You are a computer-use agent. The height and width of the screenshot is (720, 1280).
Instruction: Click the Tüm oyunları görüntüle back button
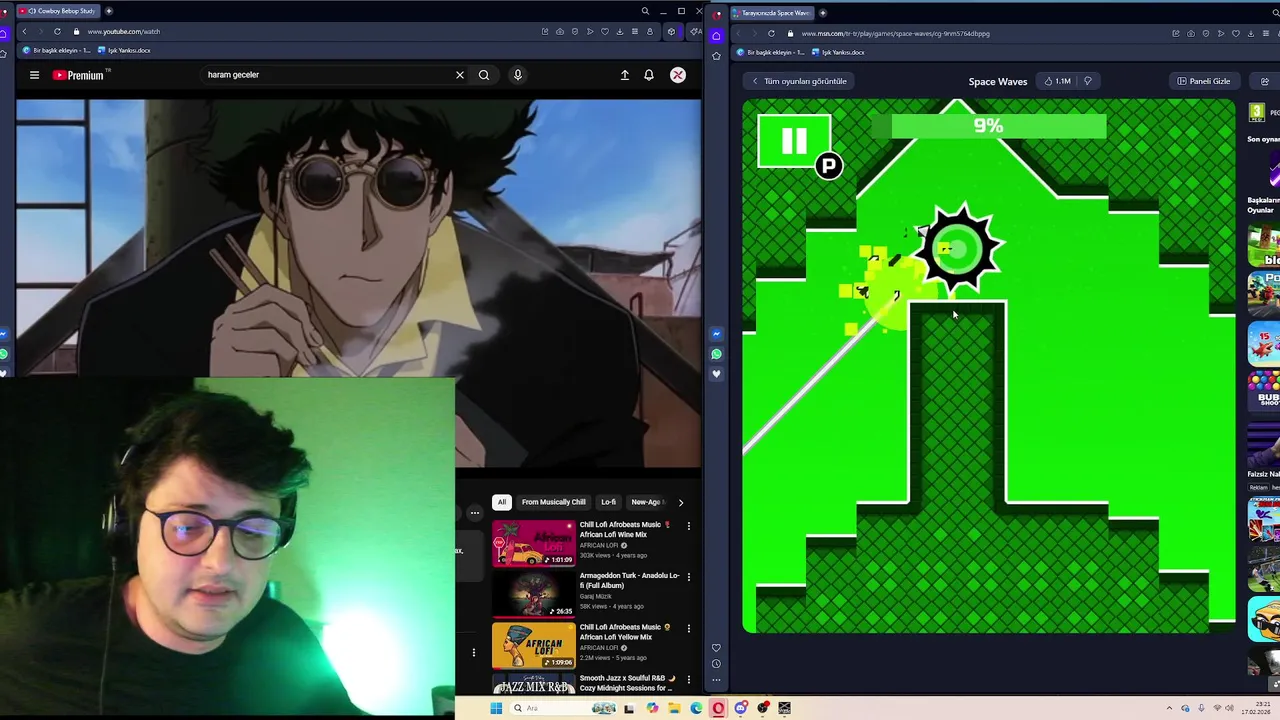click(x=800, y=81)
